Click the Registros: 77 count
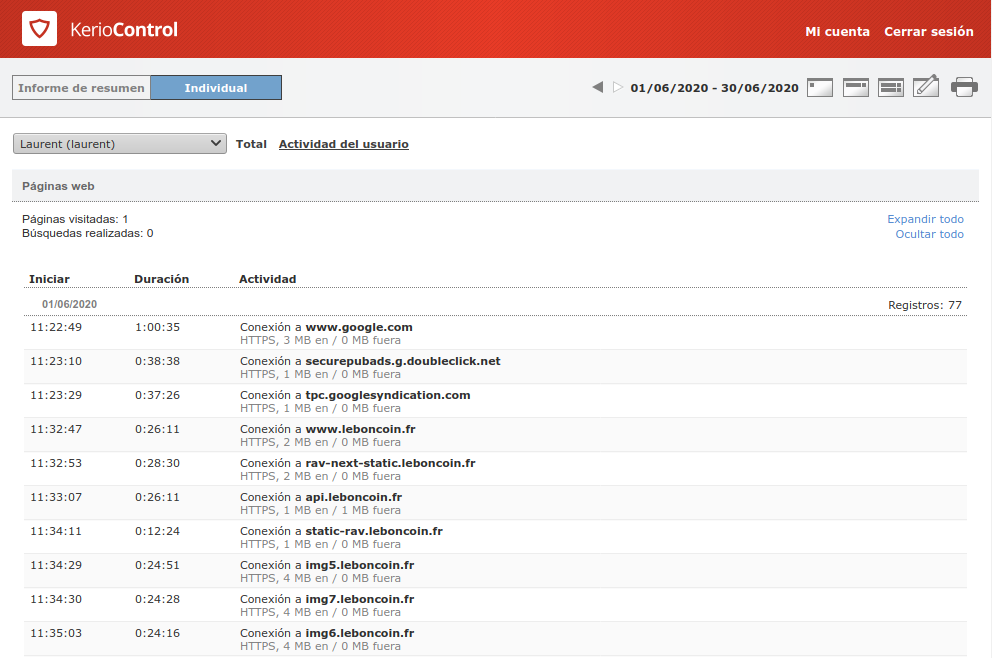Screen dimensions: 992x658 click(925, 305)
